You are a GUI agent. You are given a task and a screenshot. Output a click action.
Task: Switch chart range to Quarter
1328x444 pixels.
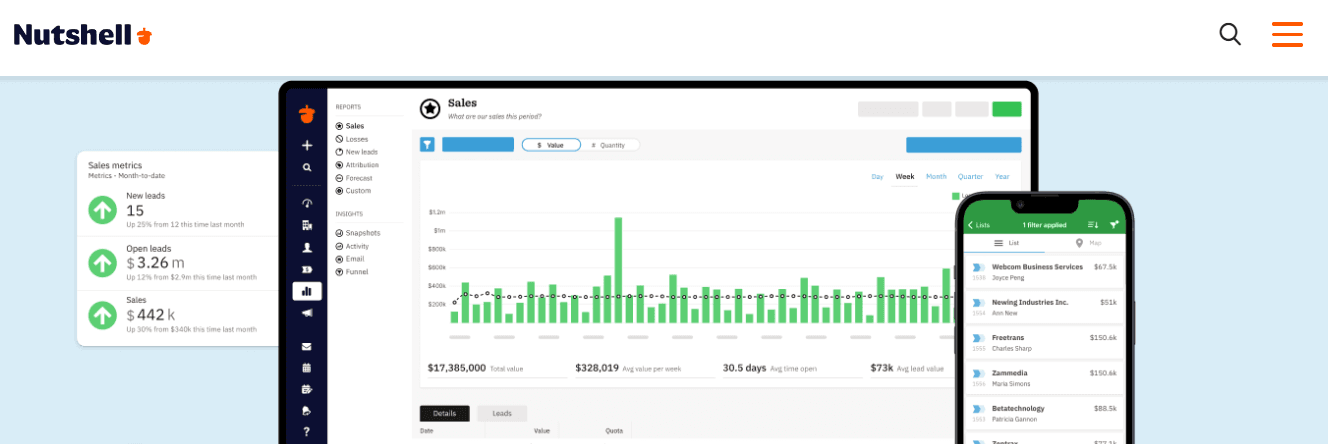point(970,177)
